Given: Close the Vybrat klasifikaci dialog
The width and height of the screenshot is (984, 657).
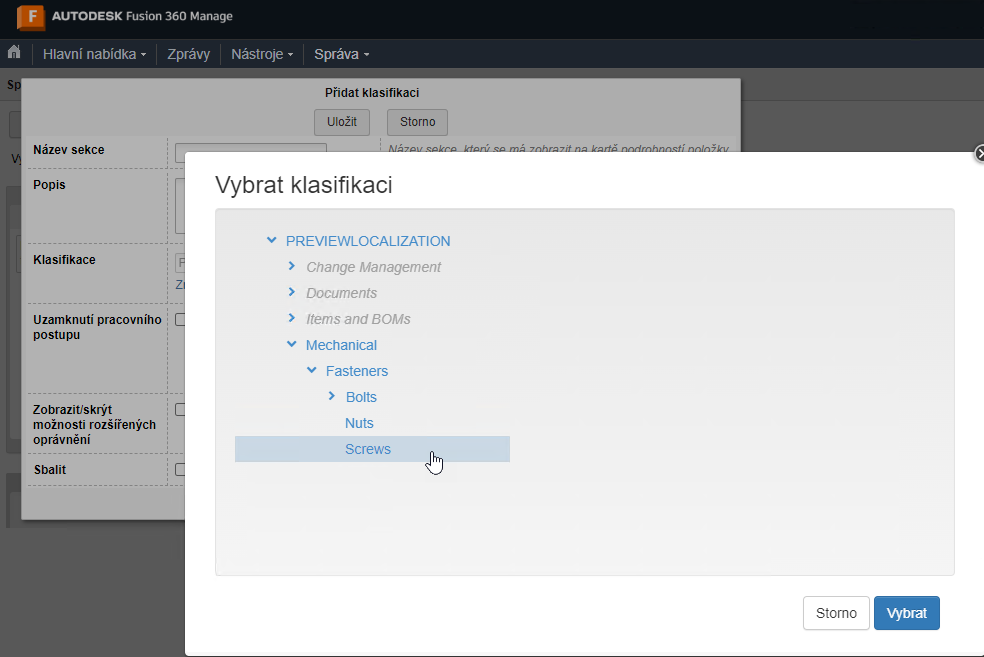Looking at the screenshot, I should 979,154.
